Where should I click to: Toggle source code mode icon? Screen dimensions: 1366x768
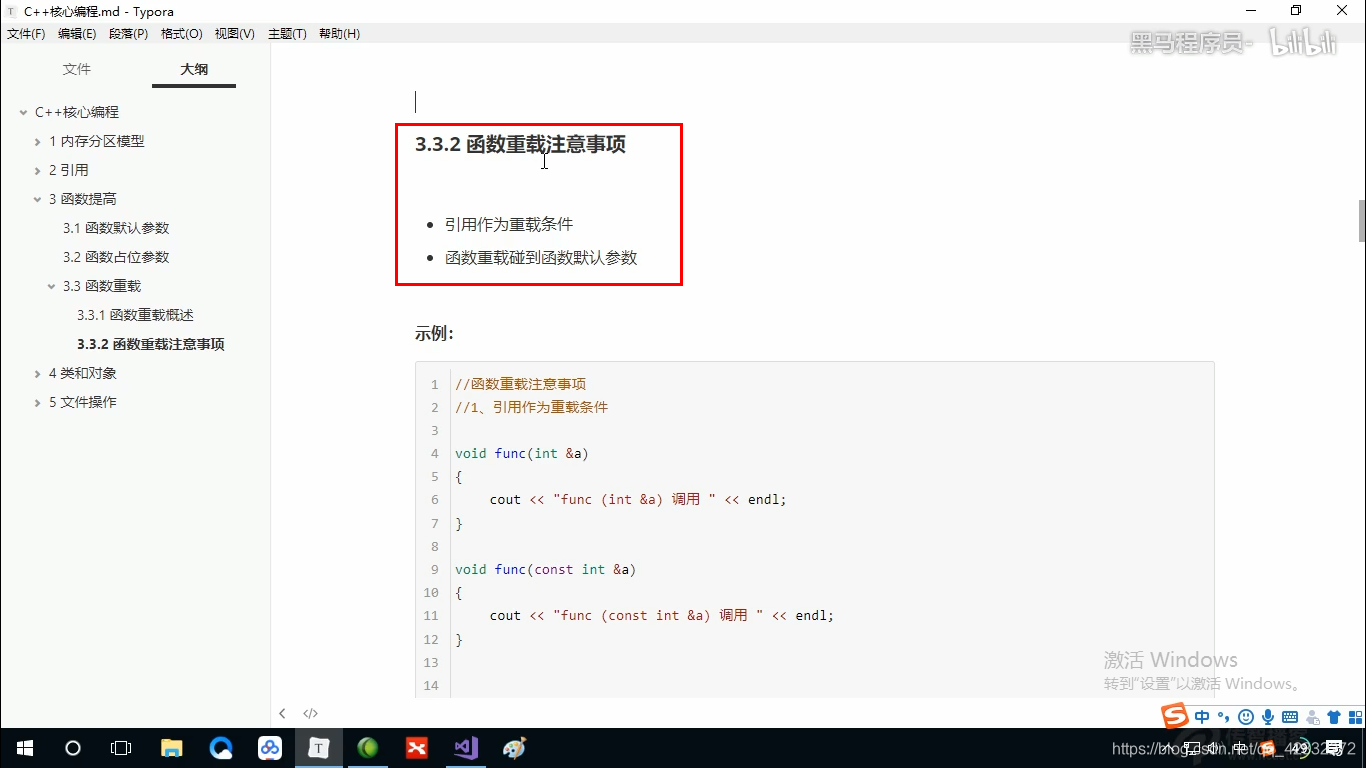pos(310,713)
